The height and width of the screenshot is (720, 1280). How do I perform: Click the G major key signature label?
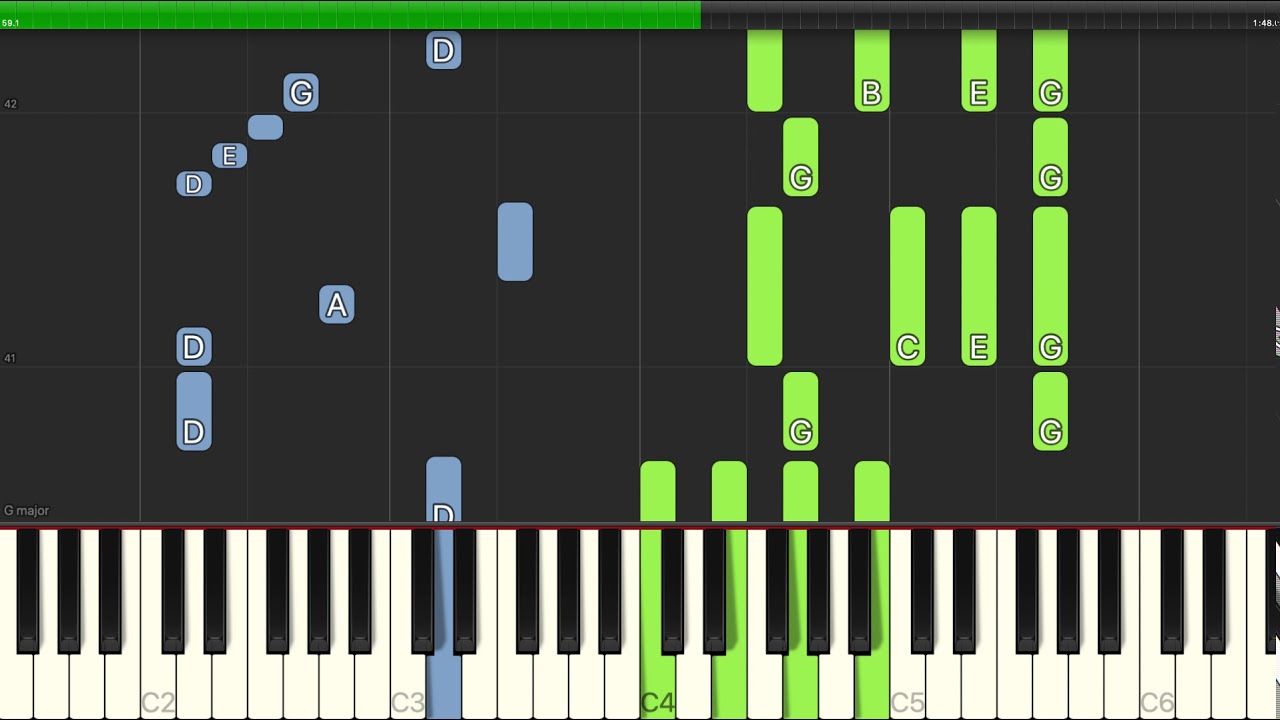click(26, 510)
